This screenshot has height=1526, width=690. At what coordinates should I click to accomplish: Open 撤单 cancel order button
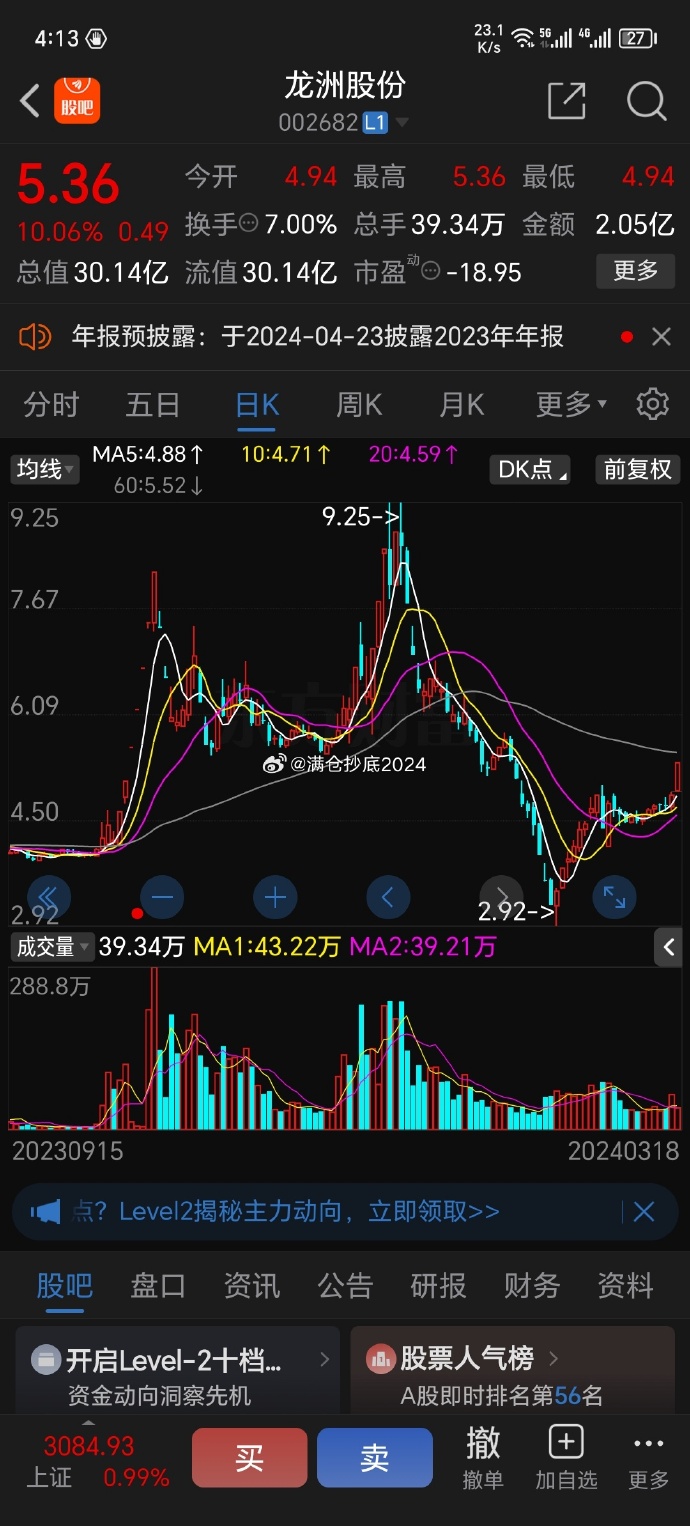click(x=483, y=1456)
